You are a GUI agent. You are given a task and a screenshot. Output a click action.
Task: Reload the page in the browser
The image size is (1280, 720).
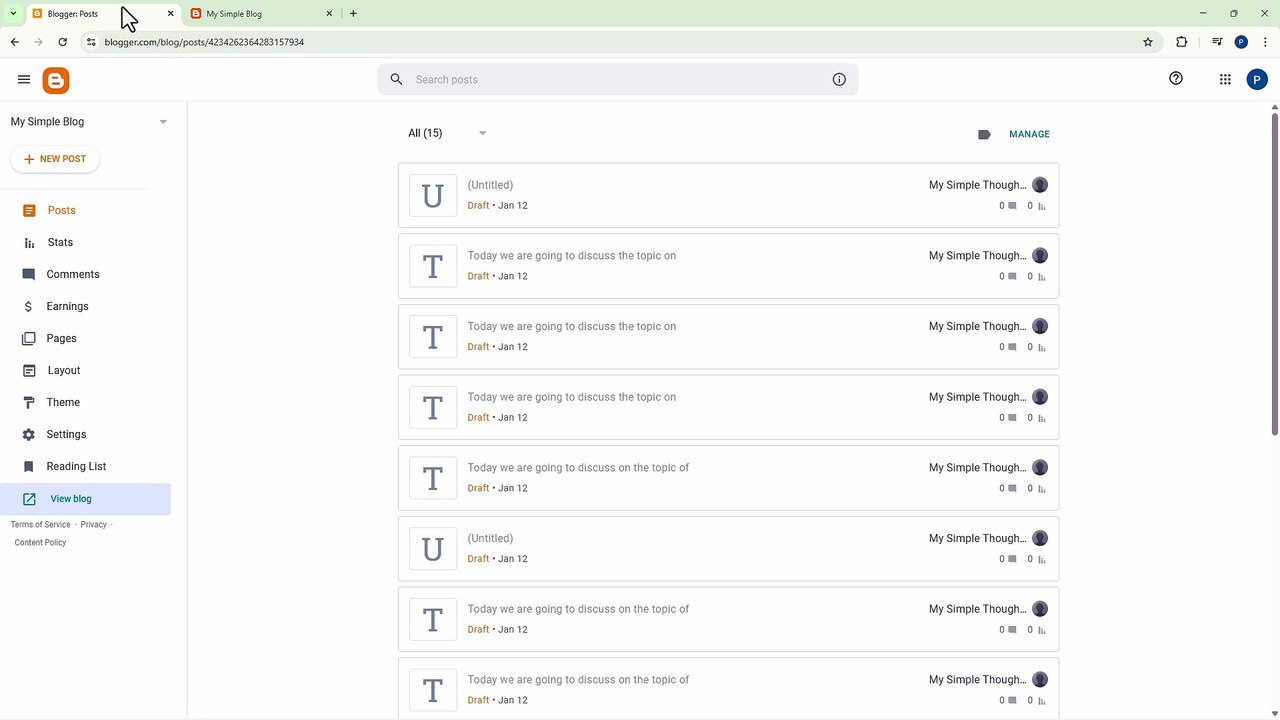pos(62,42)
